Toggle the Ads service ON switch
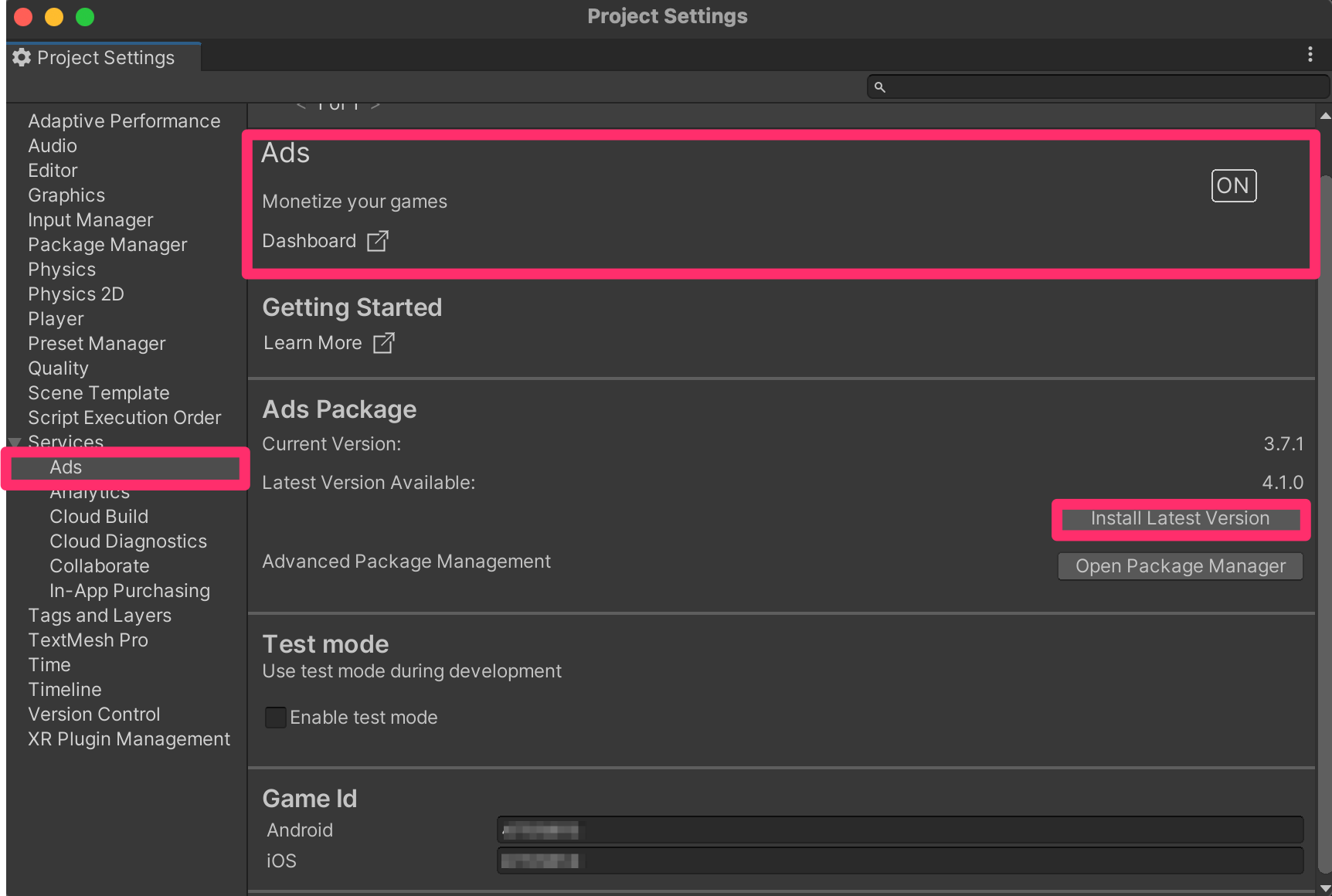This screenshot has width=1332, height=896. (x=1233, y=186)
